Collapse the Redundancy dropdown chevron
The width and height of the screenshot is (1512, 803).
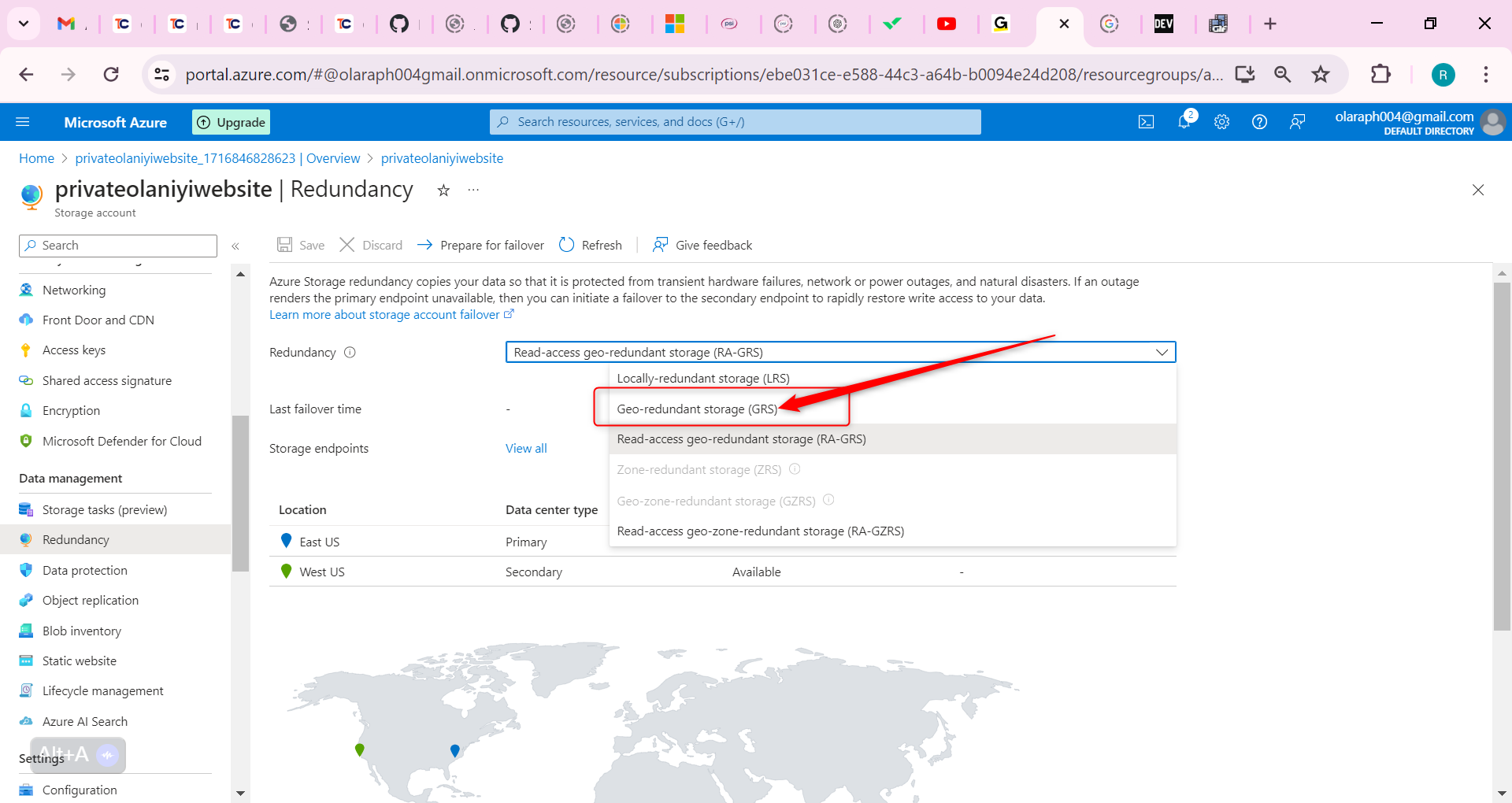[1162, 352]
